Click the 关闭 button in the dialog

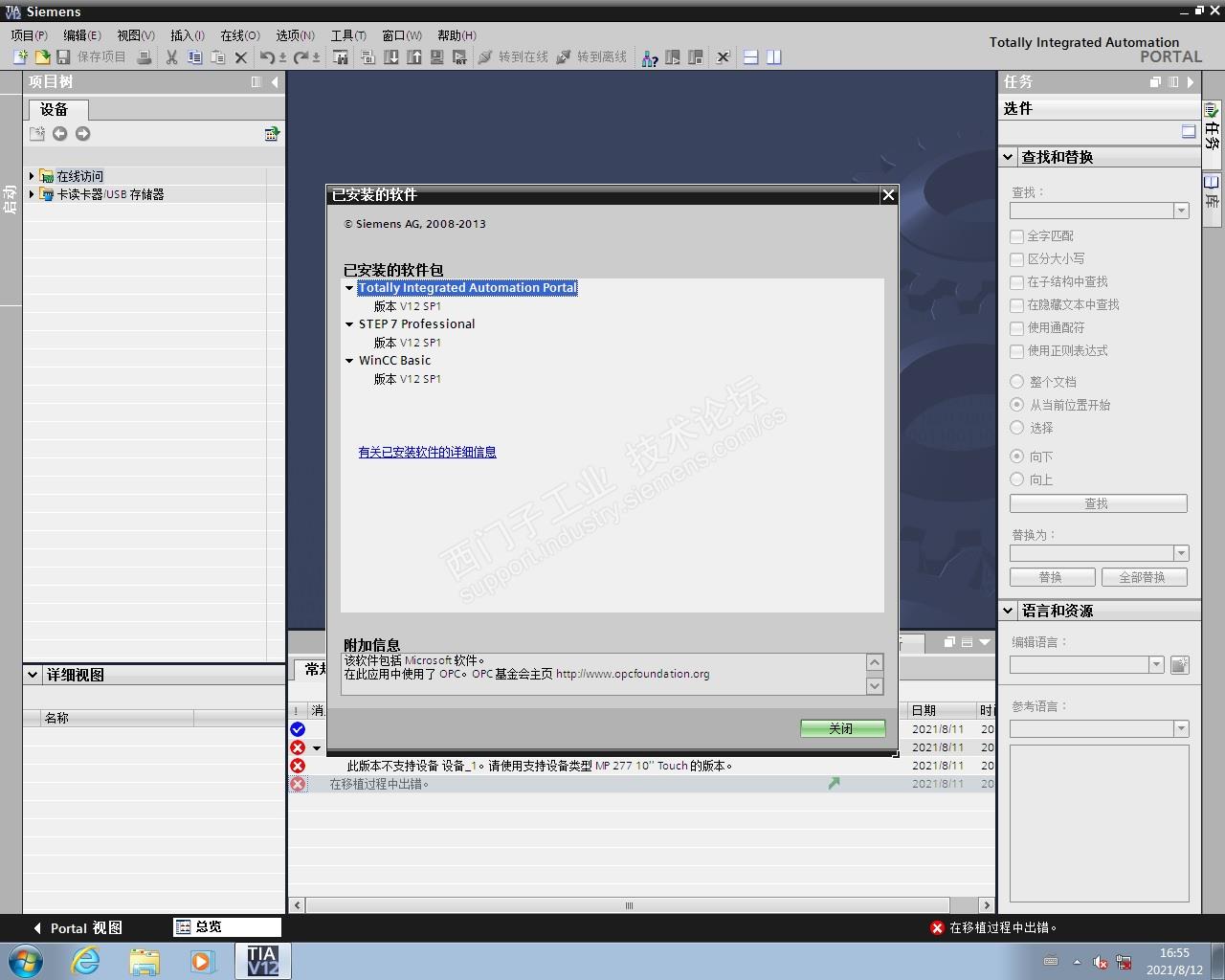[842, 729]
